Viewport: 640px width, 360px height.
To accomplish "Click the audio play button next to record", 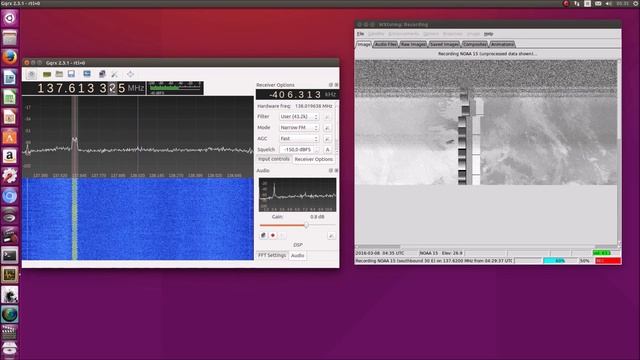I will (x=282, y=236).
